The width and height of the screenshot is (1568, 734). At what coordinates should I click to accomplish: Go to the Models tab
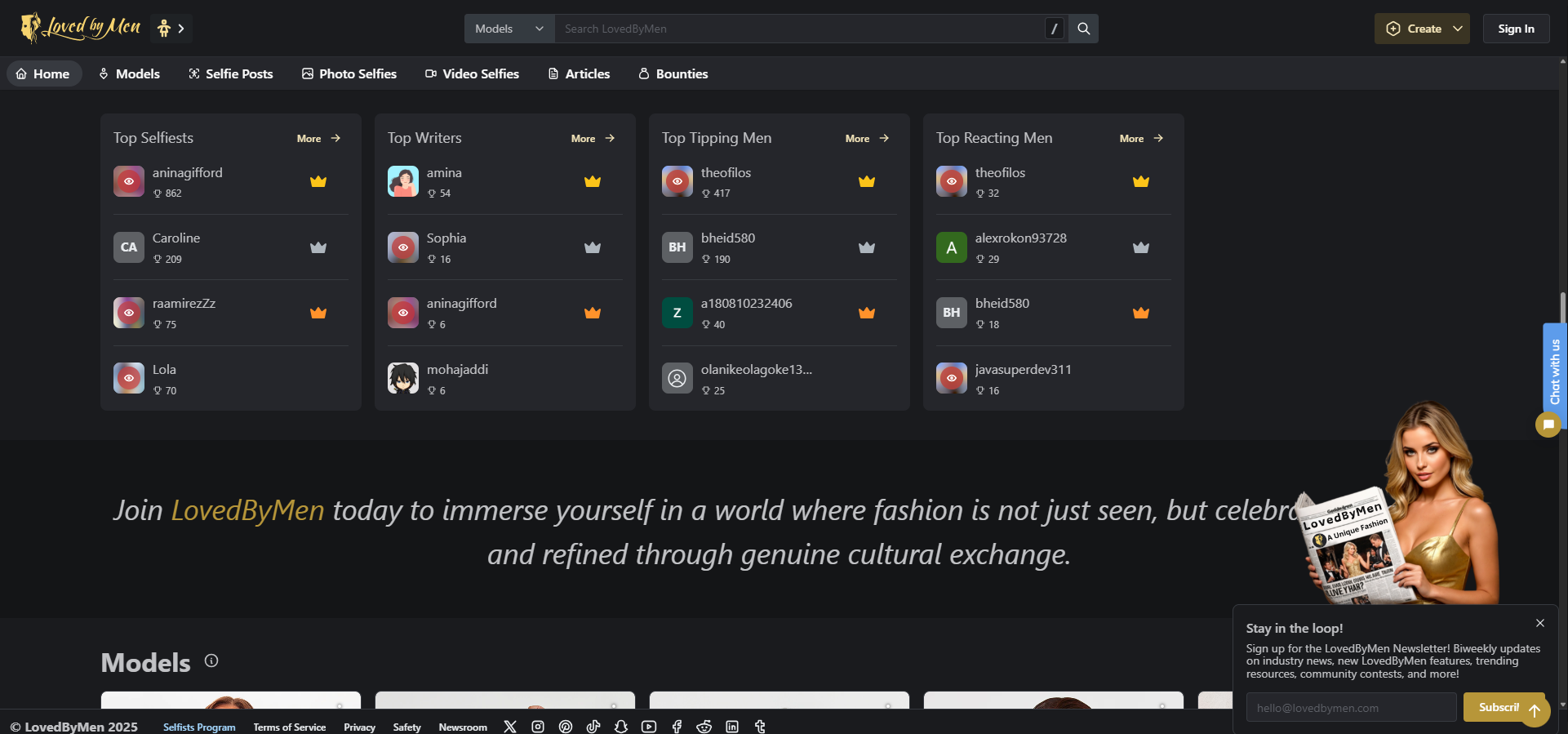pos(129,73)
